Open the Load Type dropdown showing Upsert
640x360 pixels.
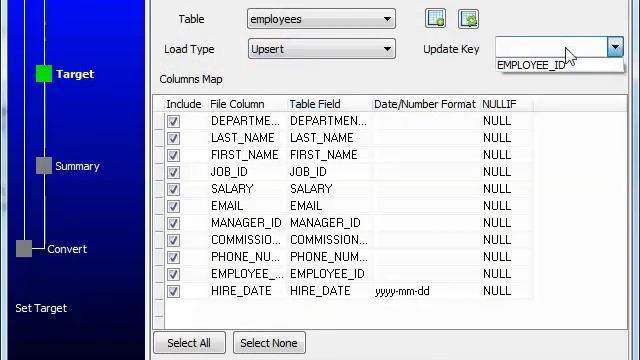coord(321,49)
